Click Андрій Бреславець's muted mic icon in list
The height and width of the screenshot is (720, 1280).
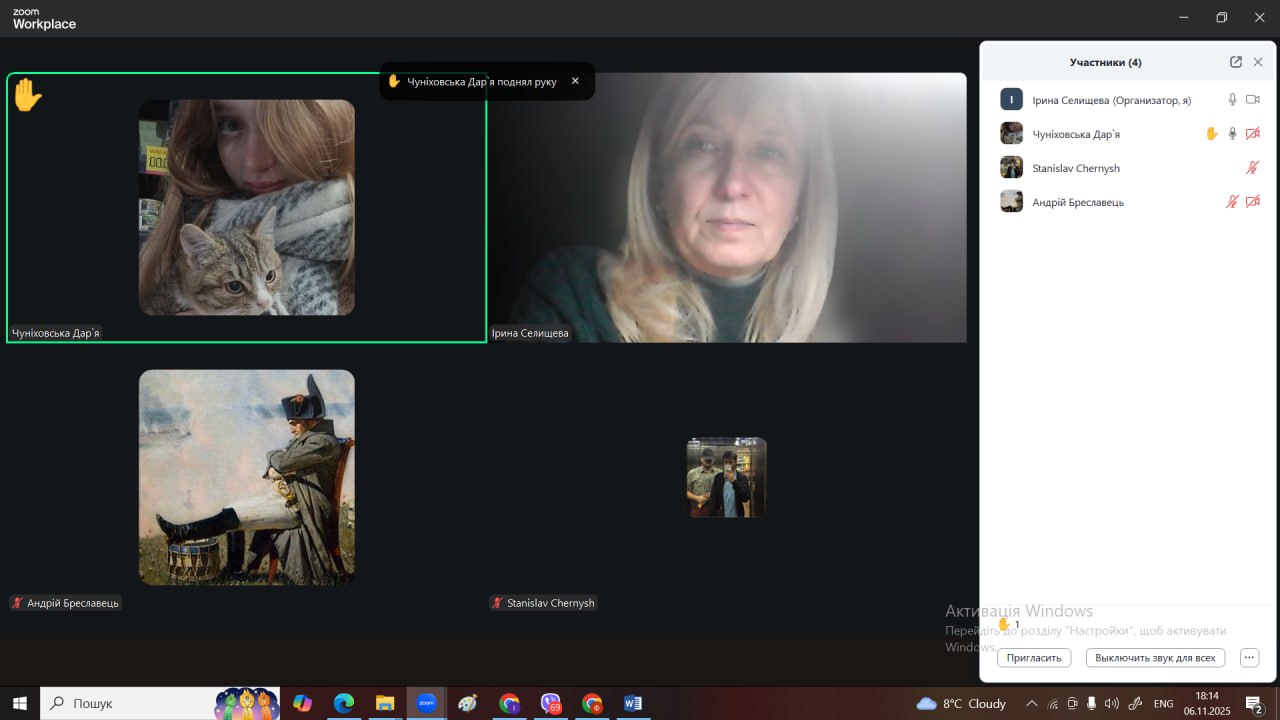(x=1232, y=202)
